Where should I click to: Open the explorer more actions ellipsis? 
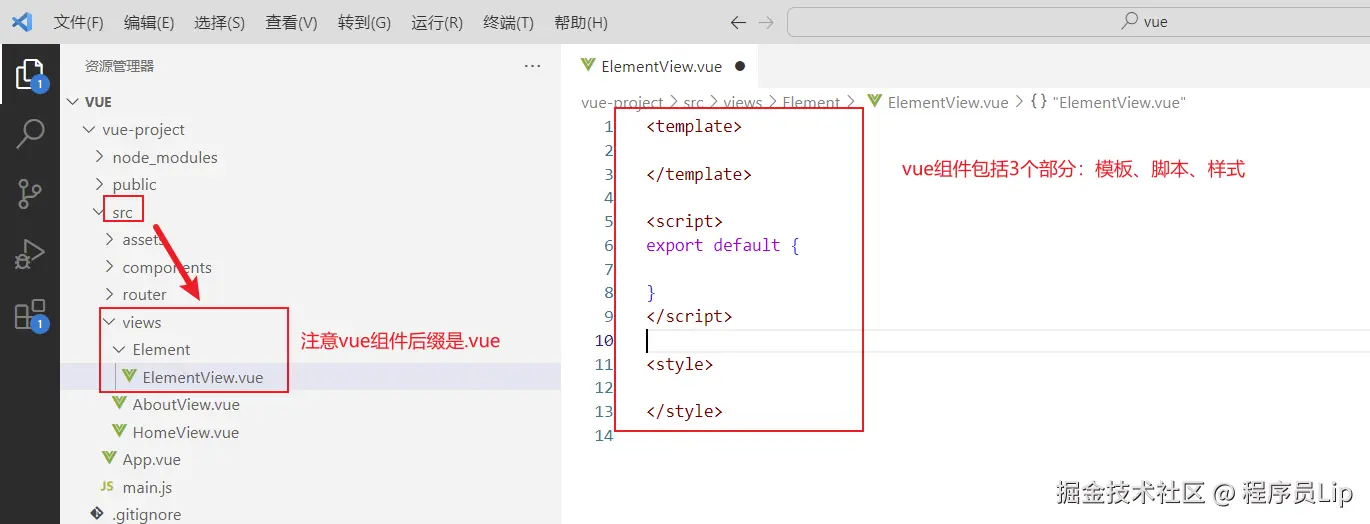[x=532, y=66]
